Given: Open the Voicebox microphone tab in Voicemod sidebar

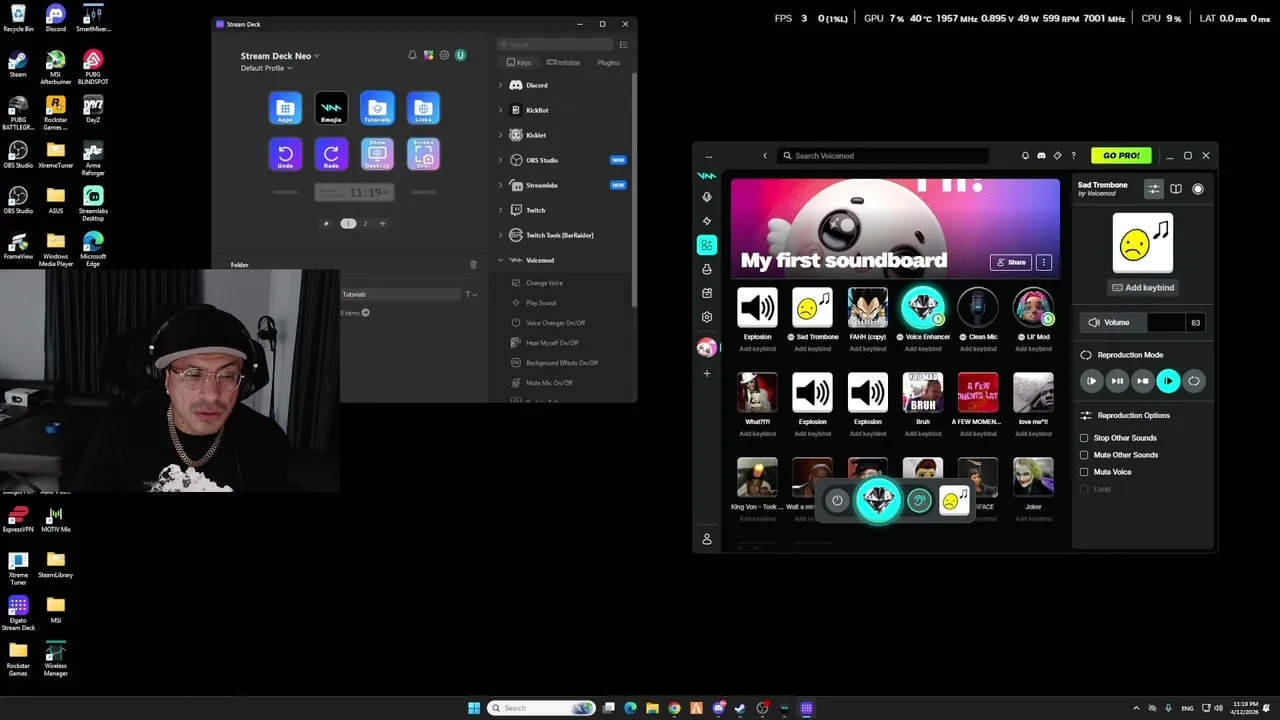Looking at the screenshot, I should point(707,197).
